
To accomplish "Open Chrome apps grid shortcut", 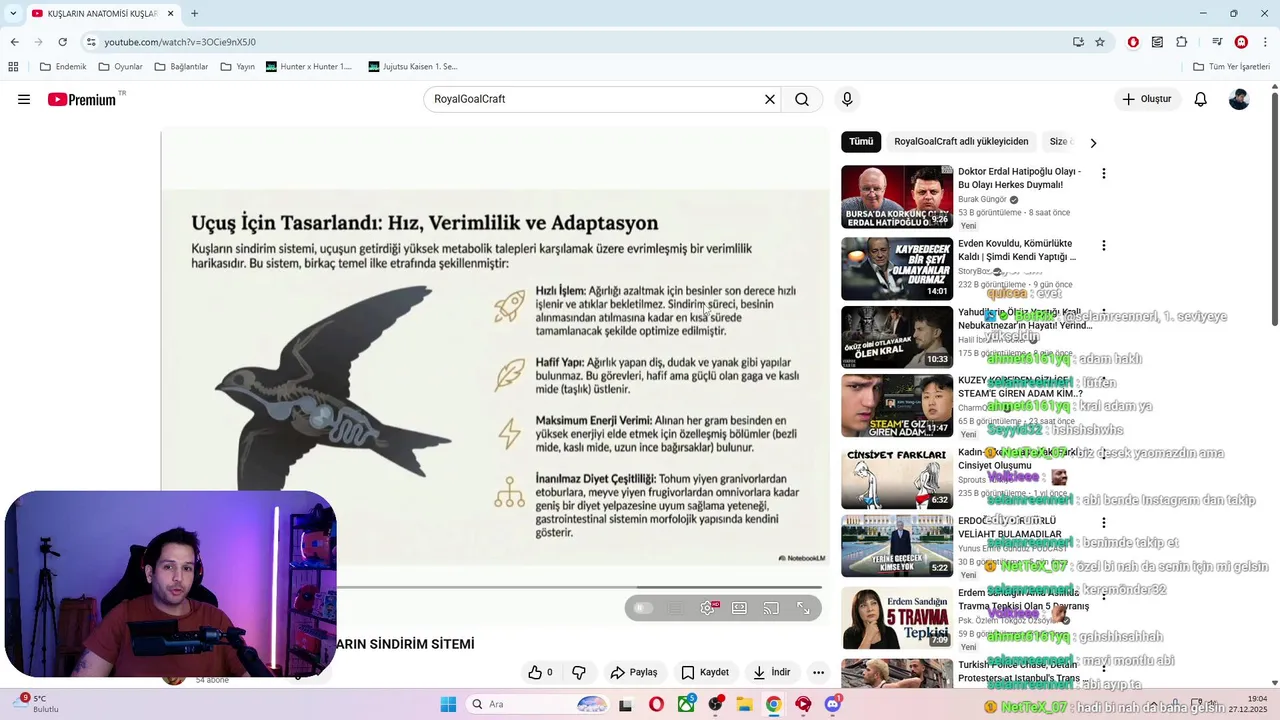I will tap(13, 67).
